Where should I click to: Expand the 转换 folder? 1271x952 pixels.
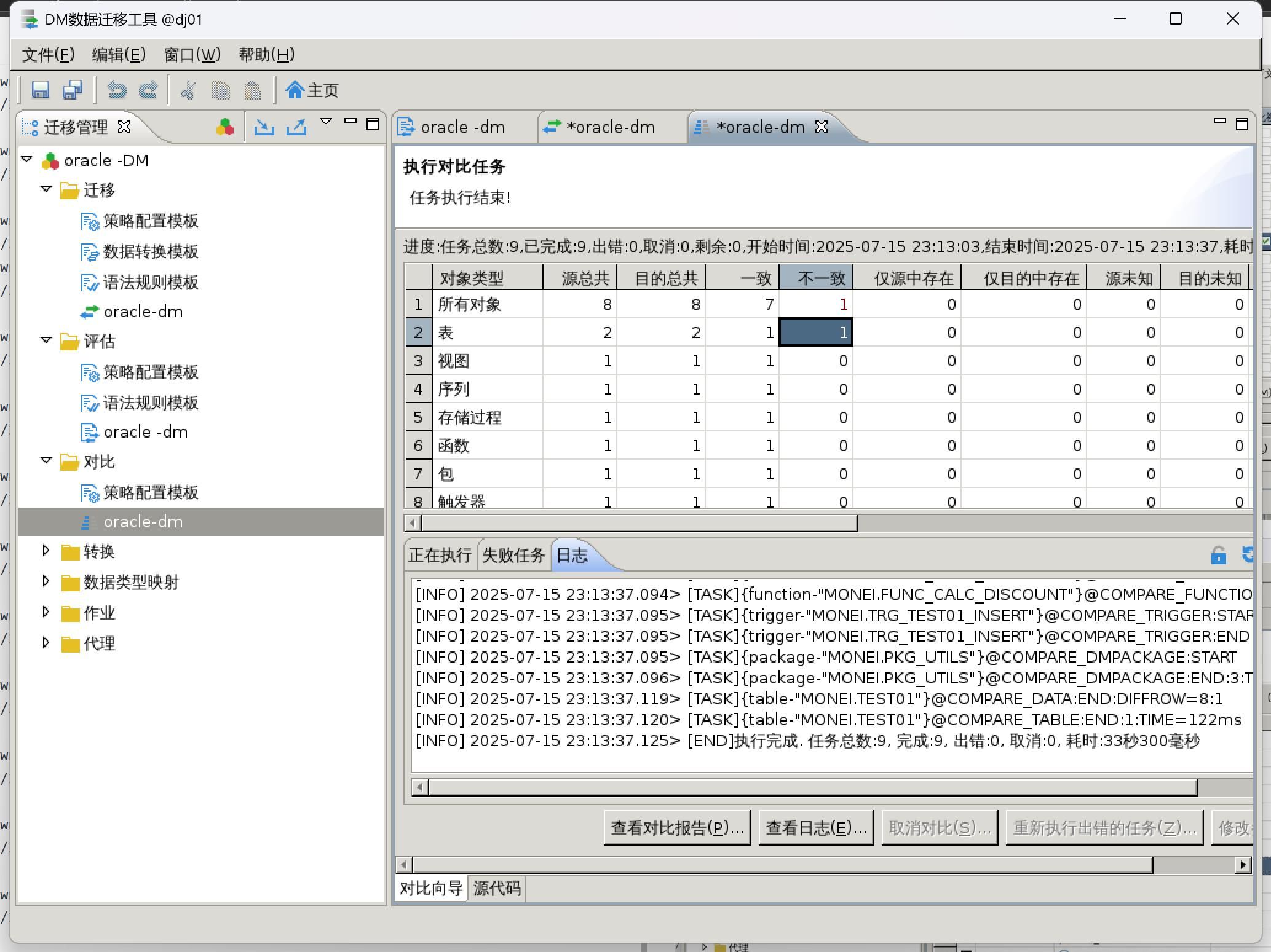46,551
